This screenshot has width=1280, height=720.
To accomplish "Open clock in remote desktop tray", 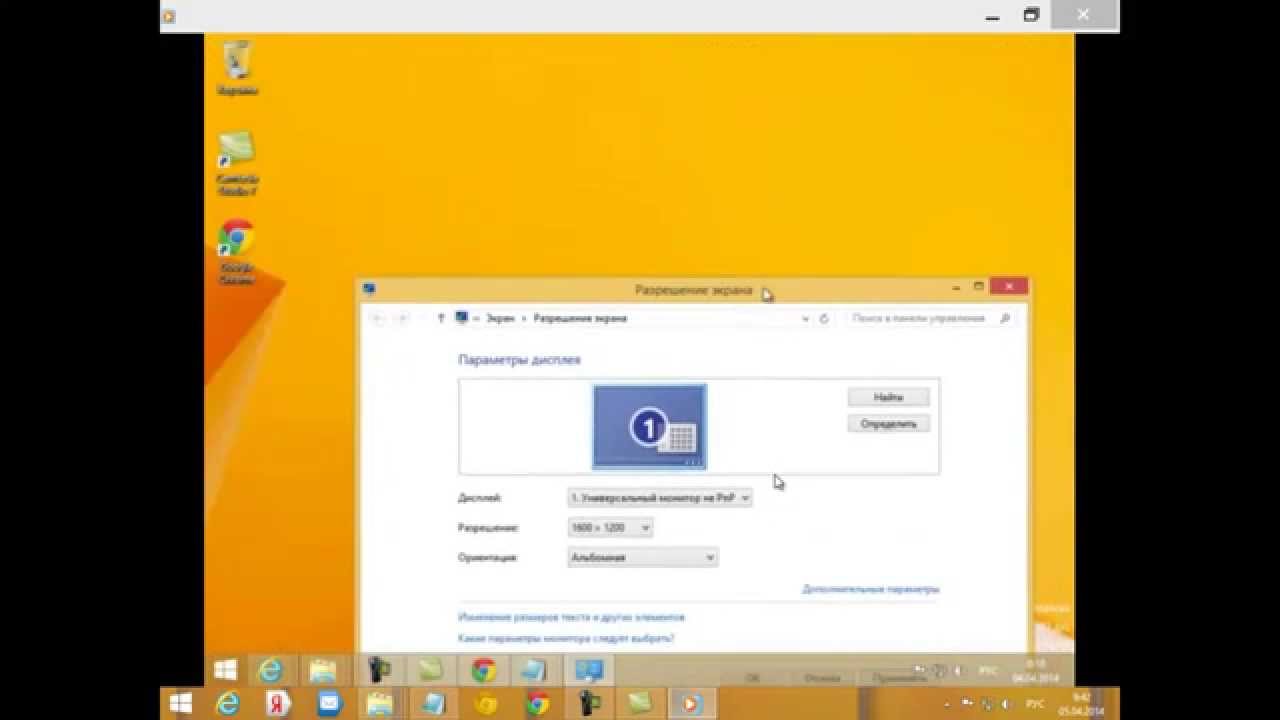I will [1035, 670].
